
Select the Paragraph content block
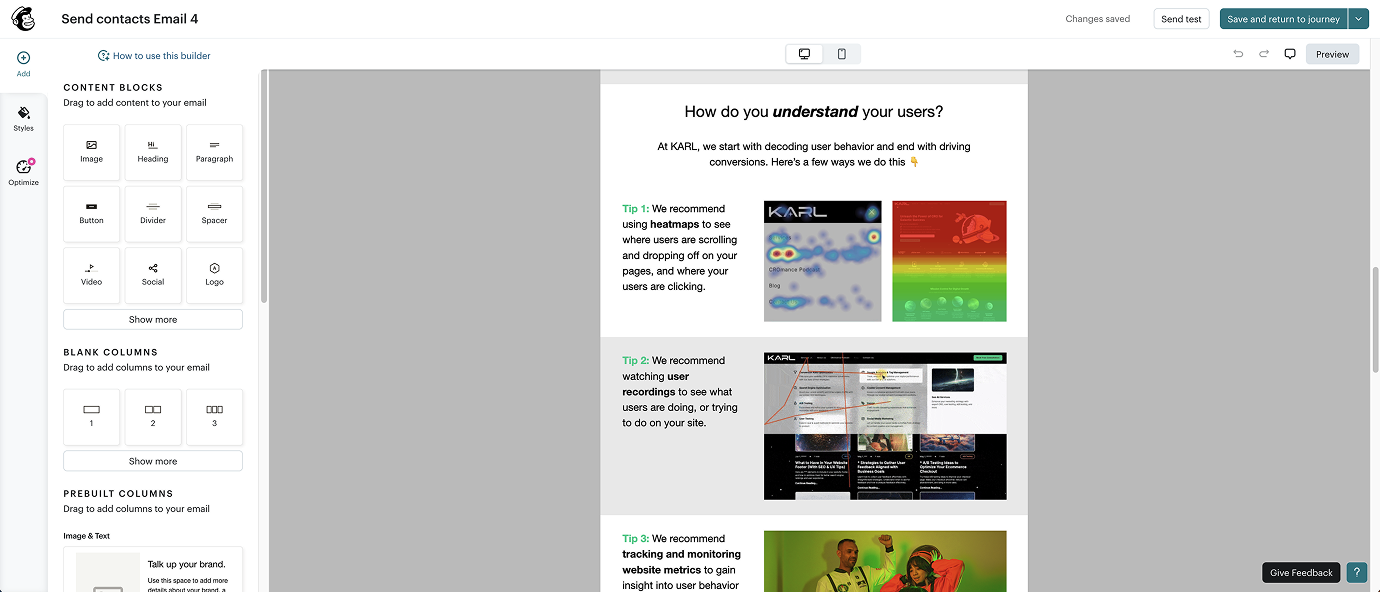(214, 152)
